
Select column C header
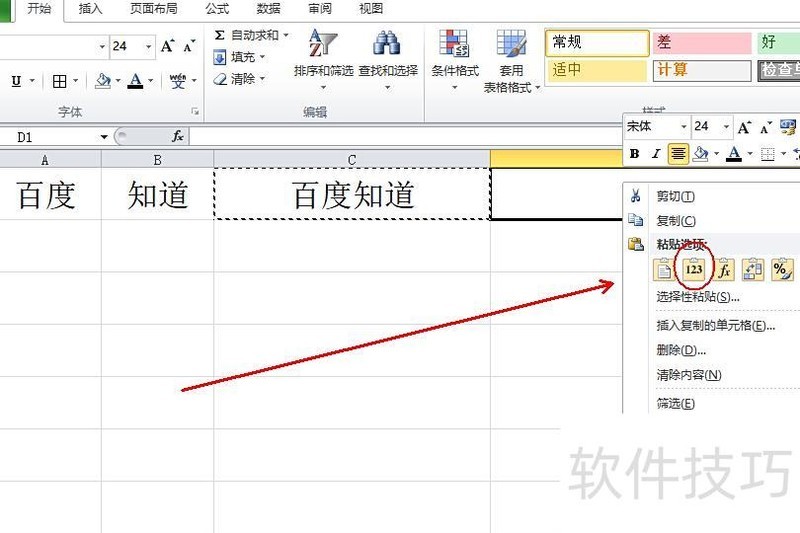(x=352, y=160)
